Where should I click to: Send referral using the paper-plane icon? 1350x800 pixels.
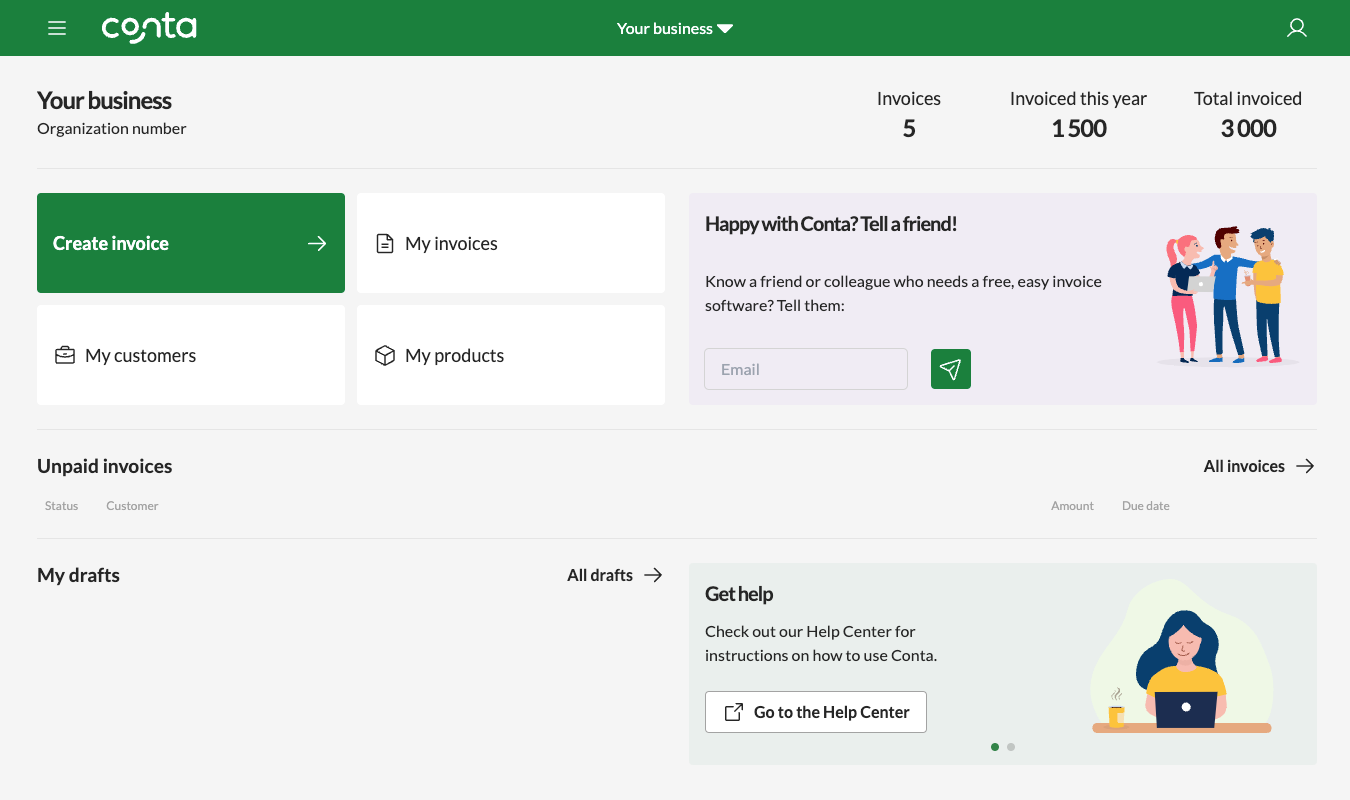(950, 369)
